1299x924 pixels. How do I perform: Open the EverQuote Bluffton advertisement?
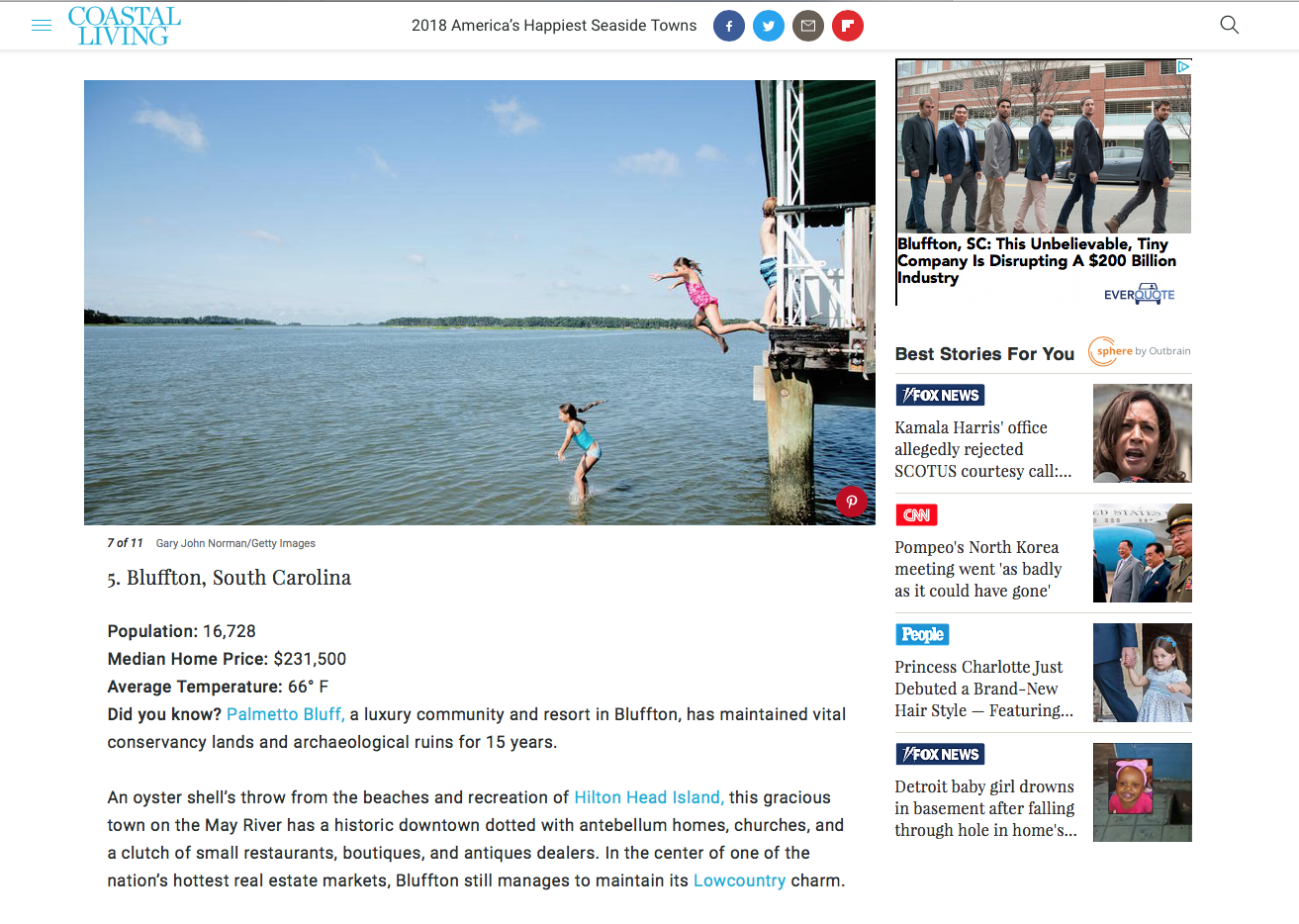[x=1044, y=182]
